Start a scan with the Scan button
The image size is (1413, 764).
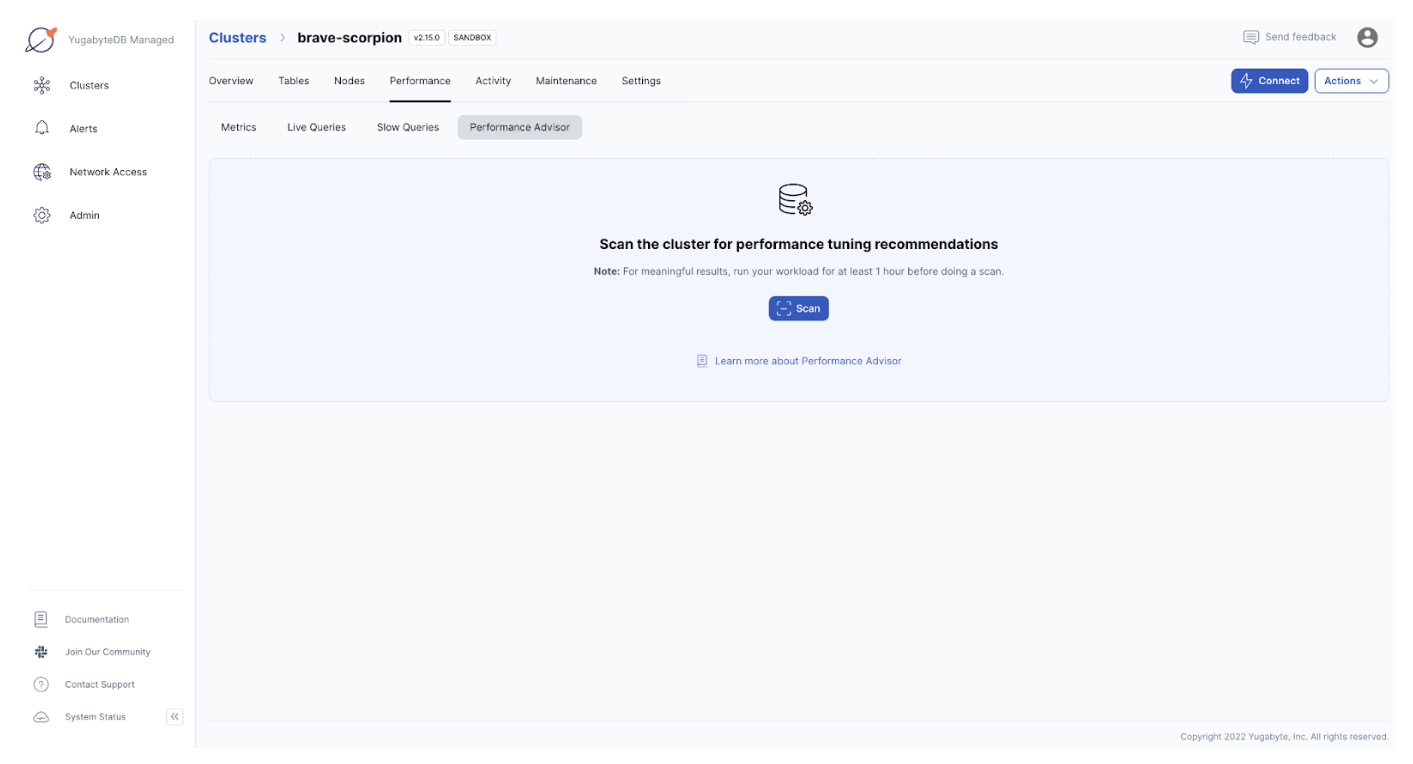click(798, 308)
